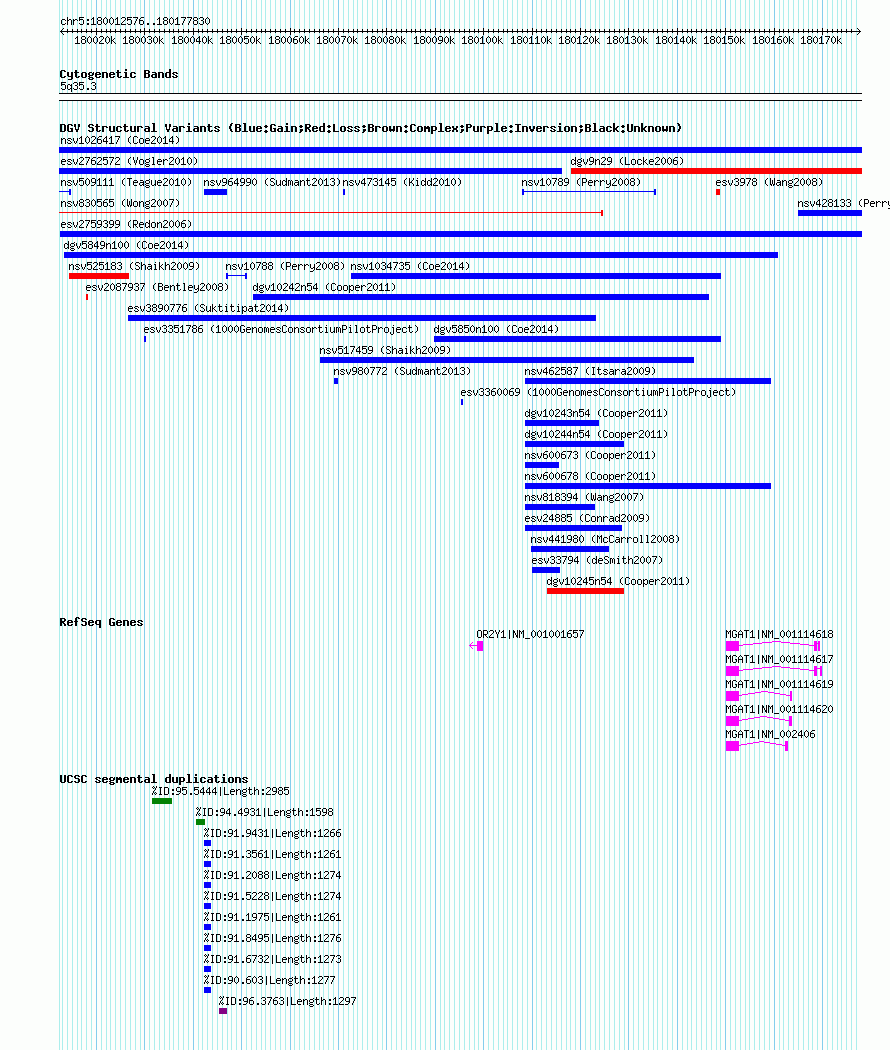Viewport: 890px width, 1050px height.
Task: Click the dgv10244n54 (Cooper2011) label
Action: tap(596, 435)
